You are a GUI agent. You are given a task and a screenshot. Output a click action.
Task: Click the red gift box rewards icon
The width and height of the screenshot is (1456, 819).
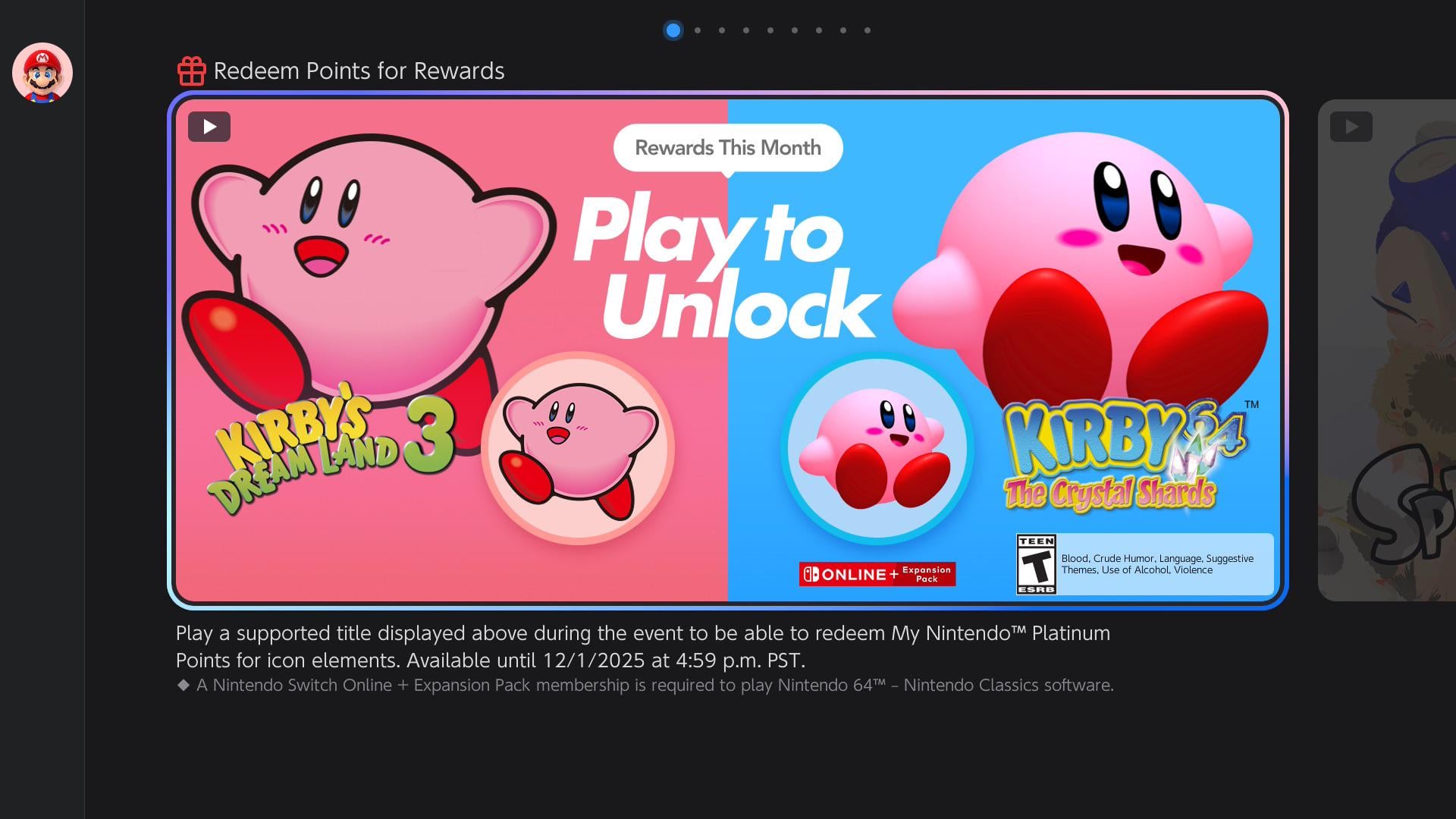coord(191,71)
